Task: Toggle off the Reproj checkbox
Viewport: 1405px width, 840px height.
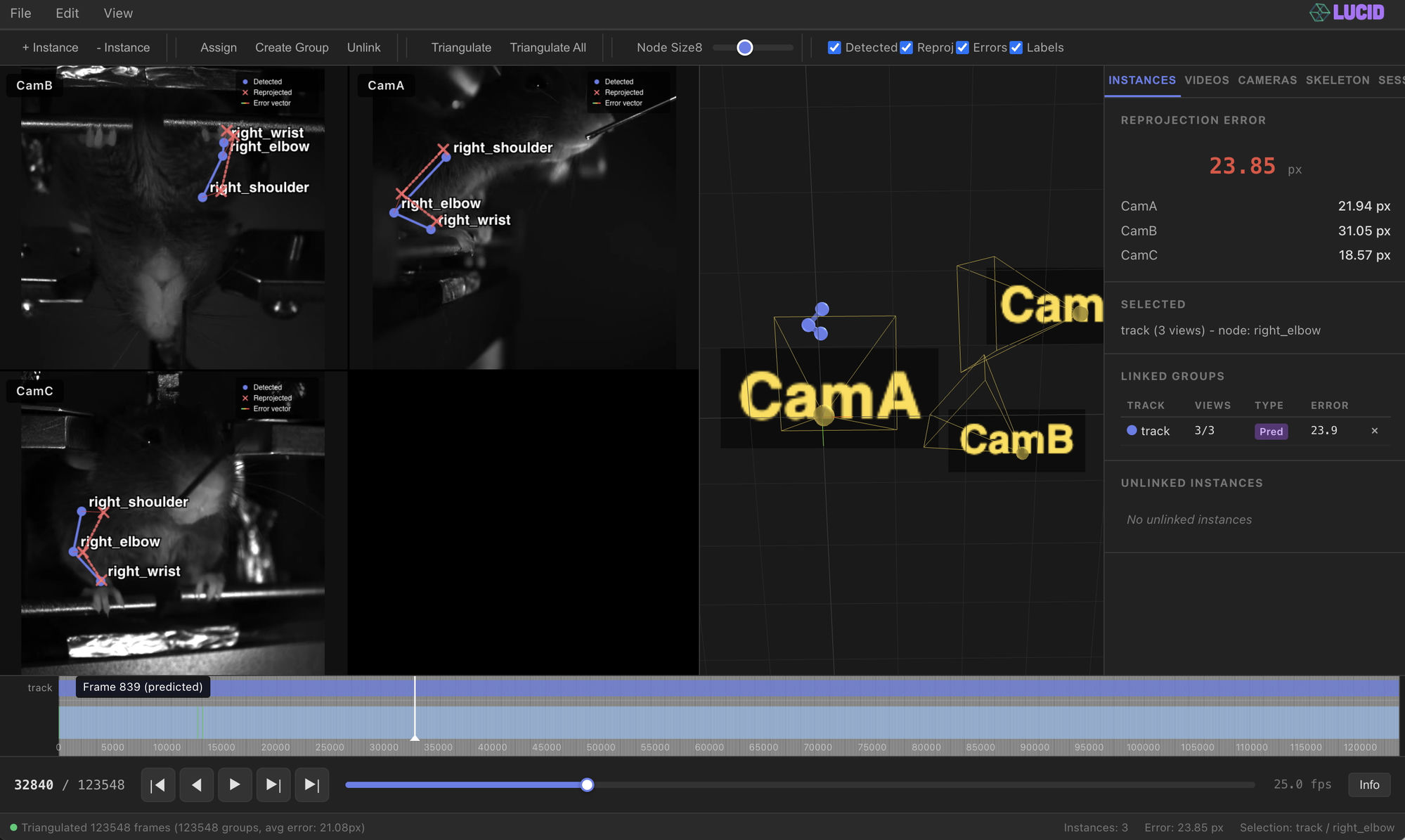Action: [x=906, y=47]
